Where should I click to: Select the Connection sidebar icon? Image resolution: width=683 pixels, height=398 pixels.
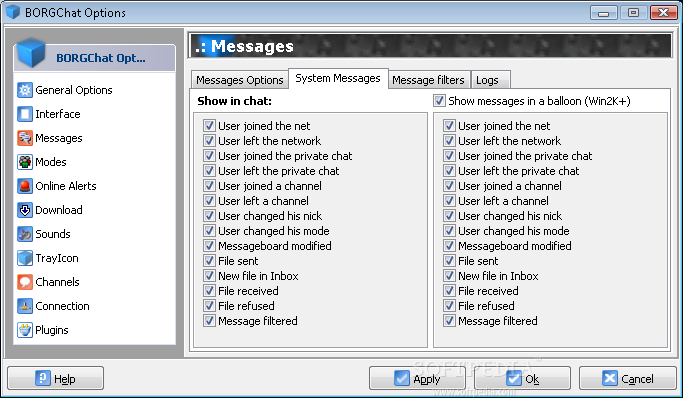coord(25,306)
